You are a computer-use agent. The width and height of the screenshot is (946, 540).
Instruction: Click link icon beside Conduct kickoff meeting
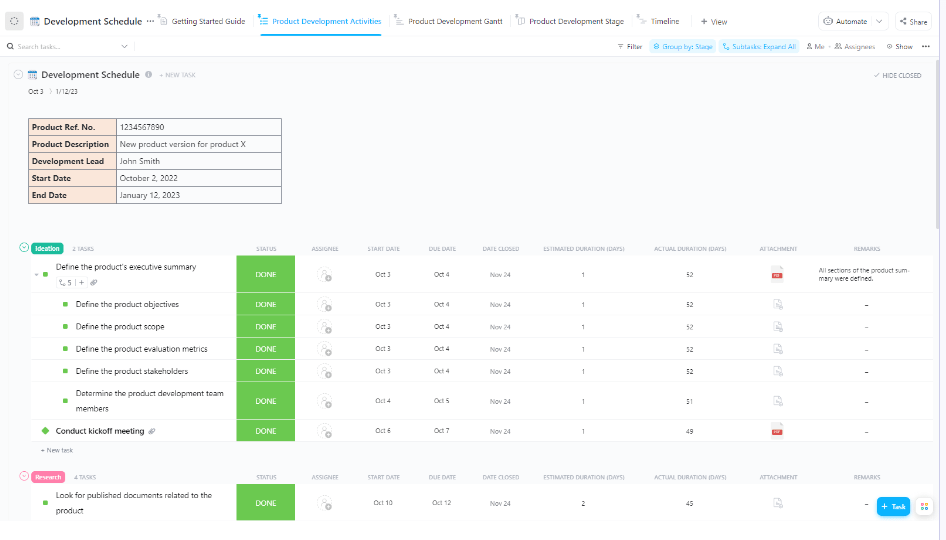point(152,431)
